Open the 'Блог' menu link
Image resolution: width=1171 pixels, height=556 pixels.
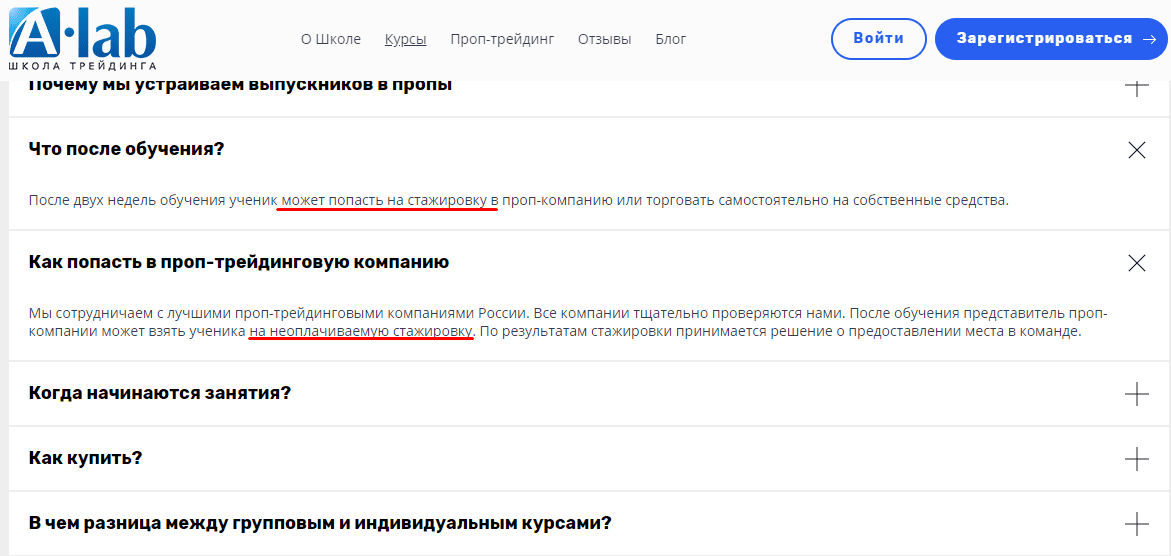pyautogui.click(x=670, y=40)
